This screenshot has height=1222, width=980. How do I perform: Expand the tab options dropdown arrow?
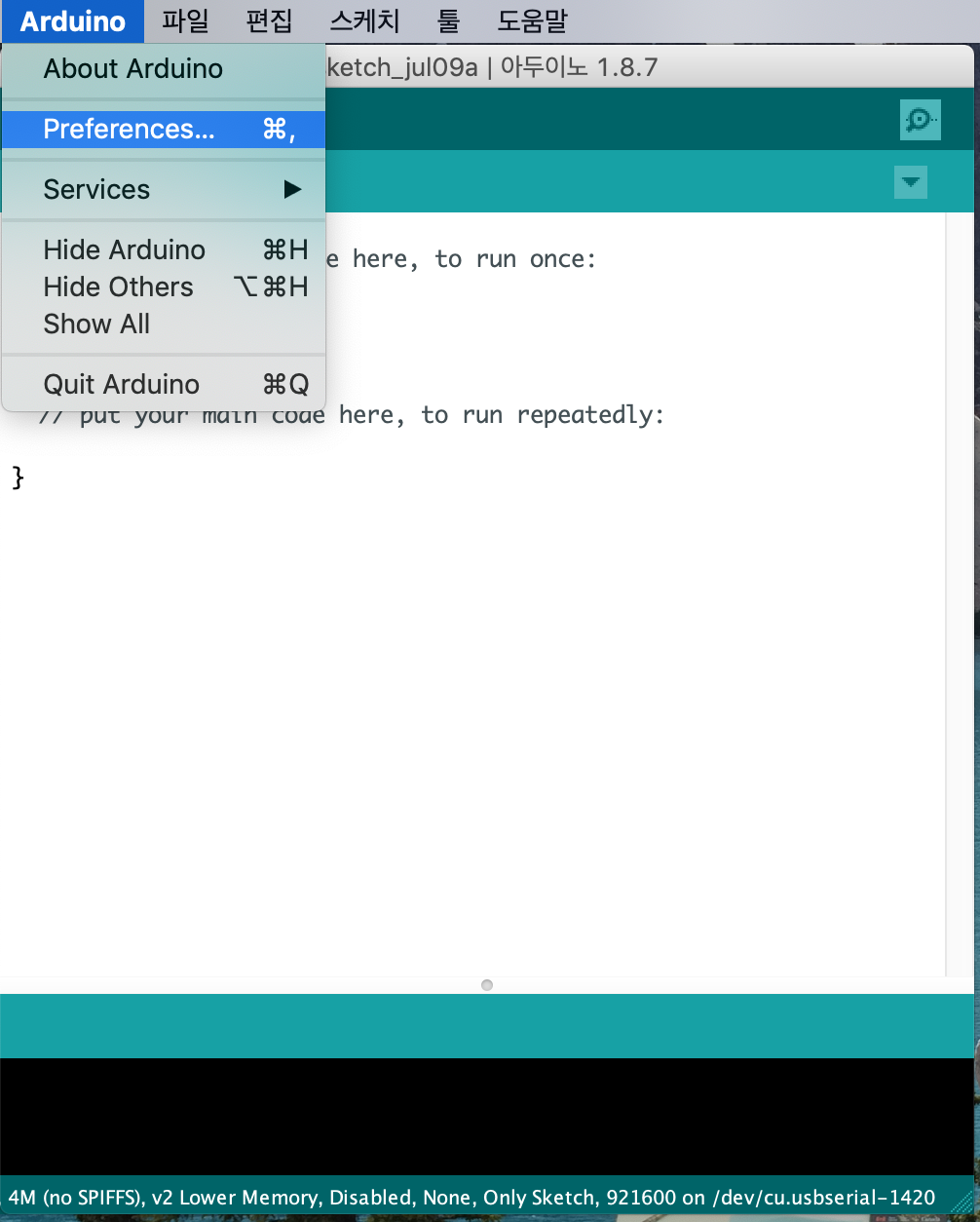(x=911, y=182)
